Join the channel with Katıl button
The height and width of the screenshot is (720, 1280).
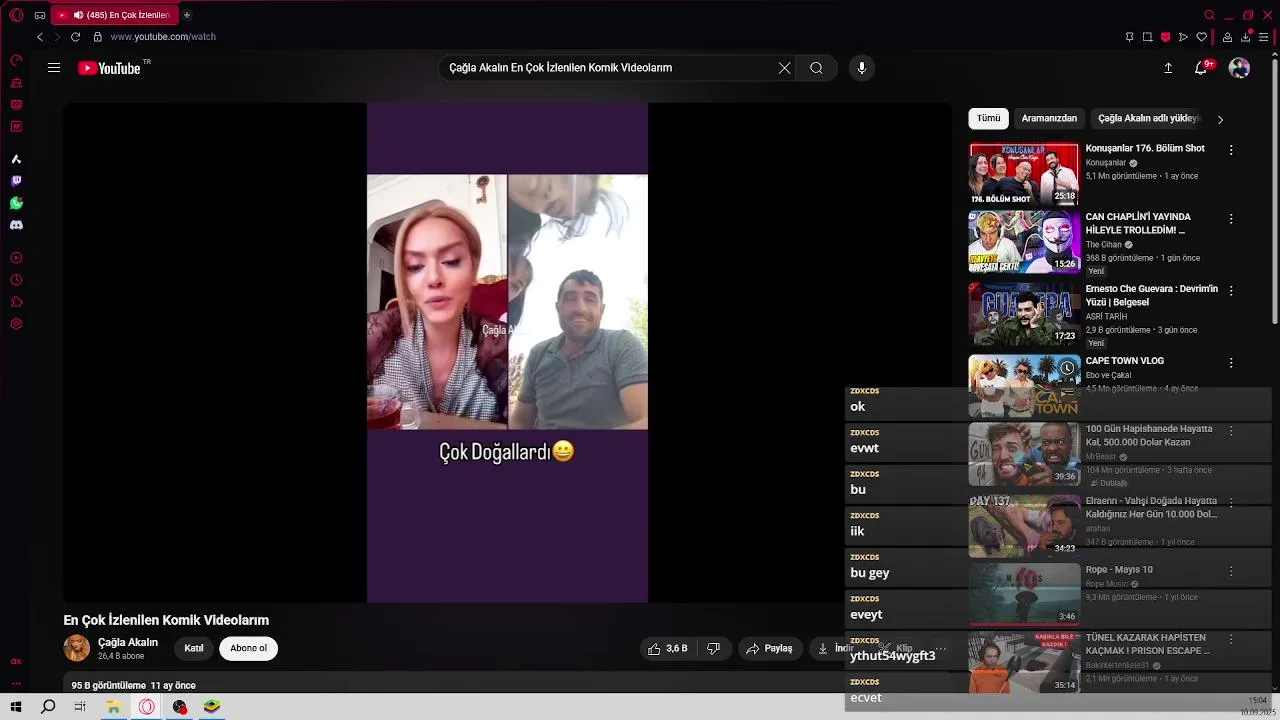click(x=194, y=648)
